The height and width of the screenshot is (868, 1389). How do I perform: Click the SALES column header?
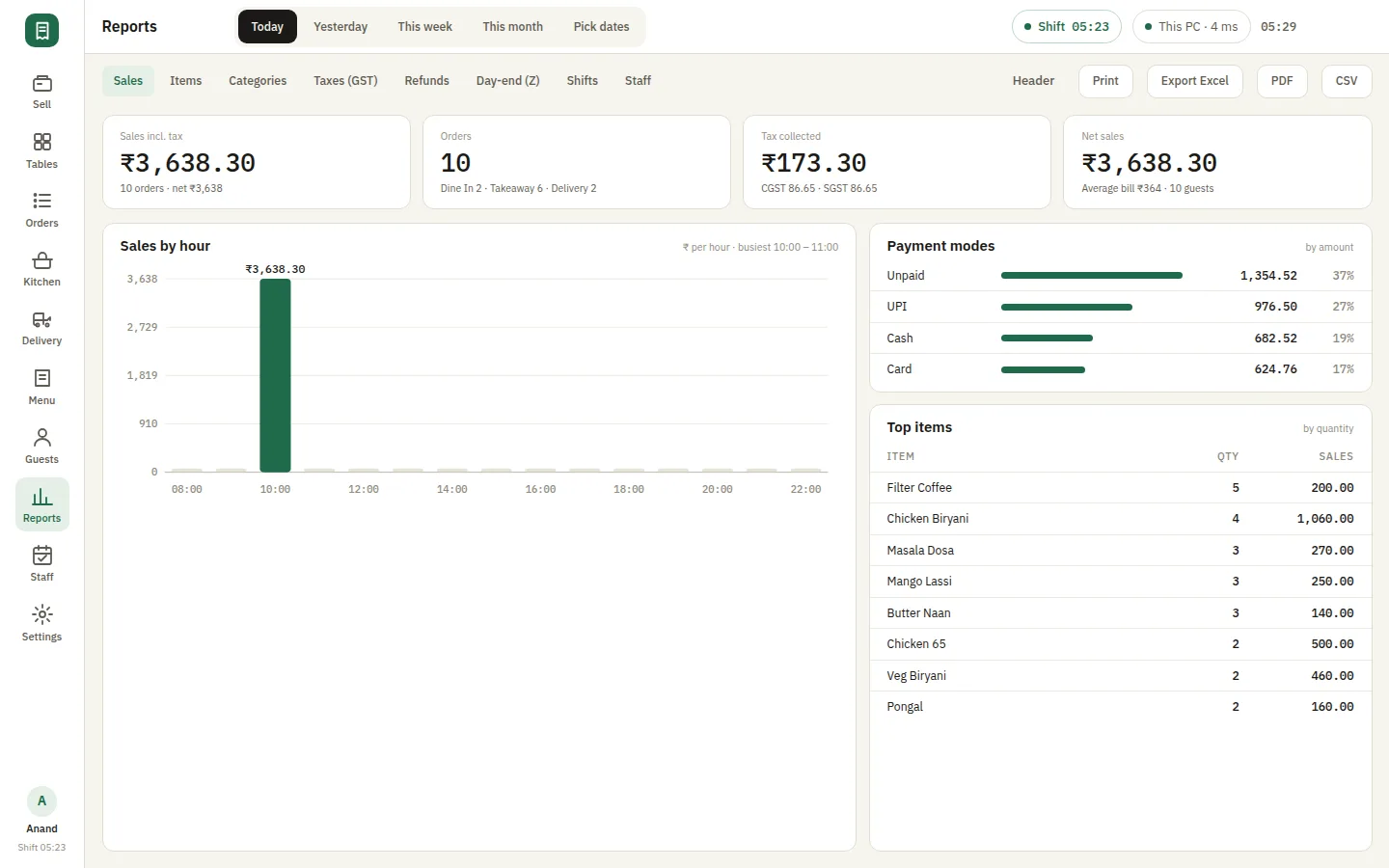(1336, 457)
